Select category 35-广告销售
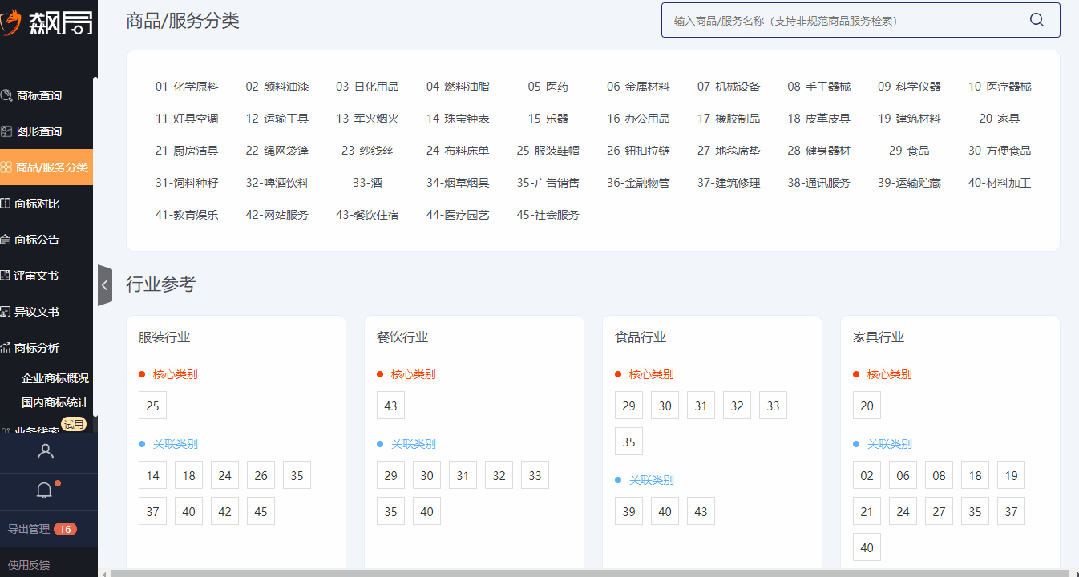This screenshot has height=577, width=1079. (x=548, y=183)
